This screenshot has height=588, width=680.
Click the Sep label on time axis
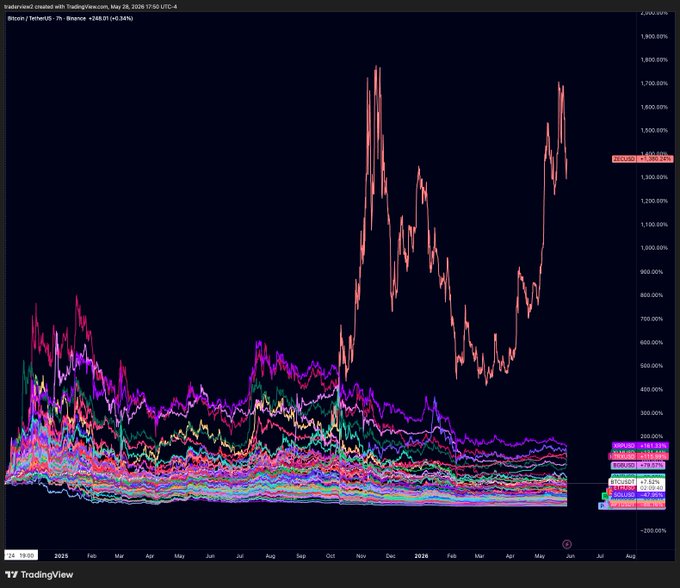pyautogui.click(x=301, y=555)
